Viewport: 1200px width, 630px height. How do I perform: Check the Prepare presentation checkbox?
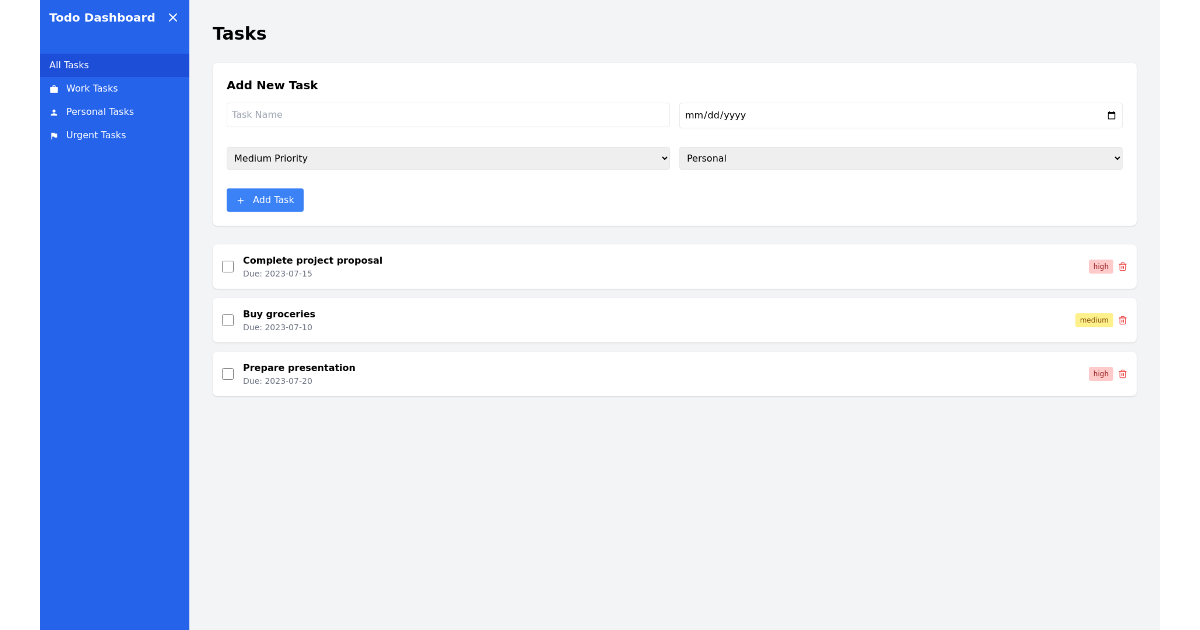[x=228, y=373]
